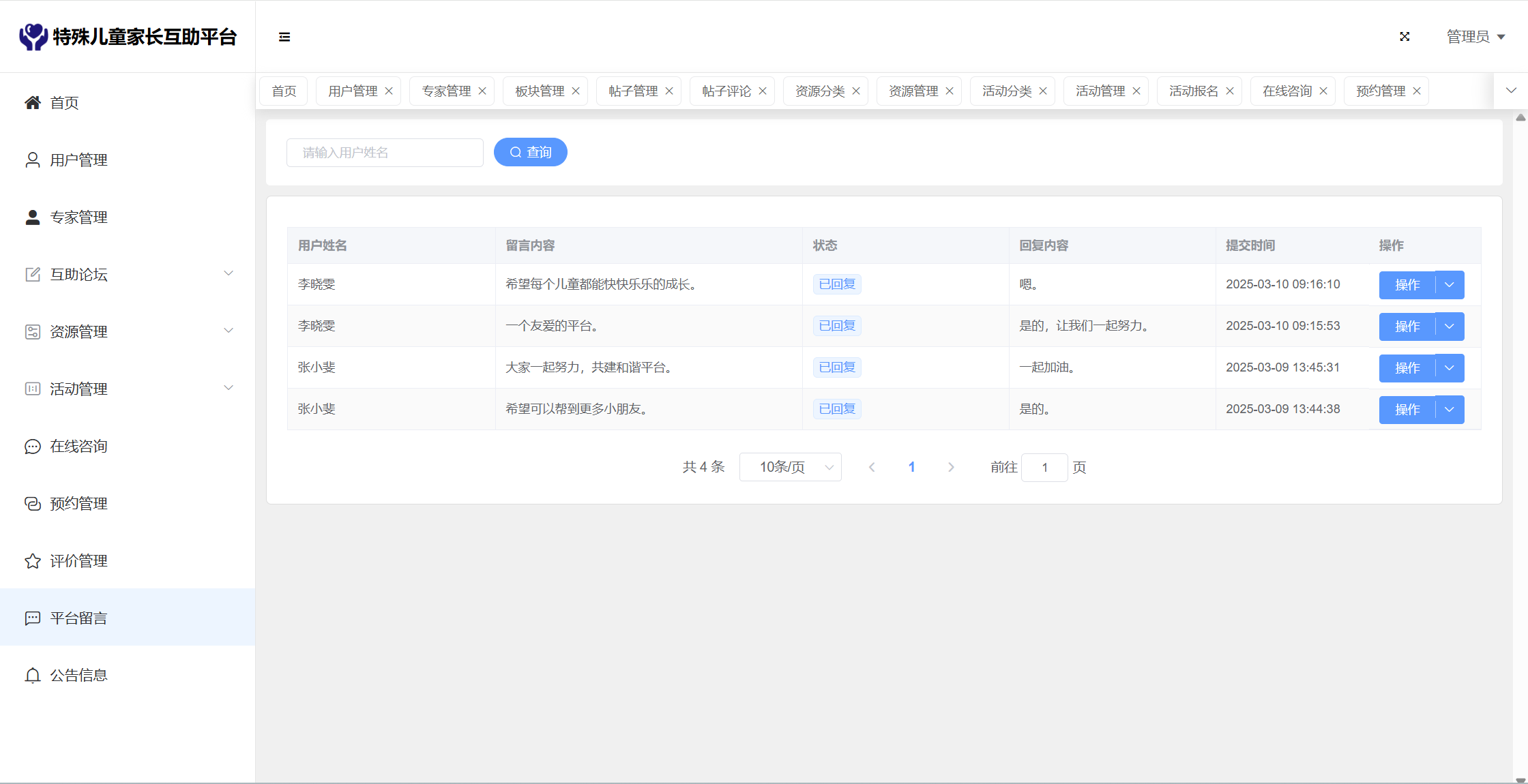Click the 查询 search button
The height and width of the screenshot is (784, 1528).
click(x=530, y=152)
